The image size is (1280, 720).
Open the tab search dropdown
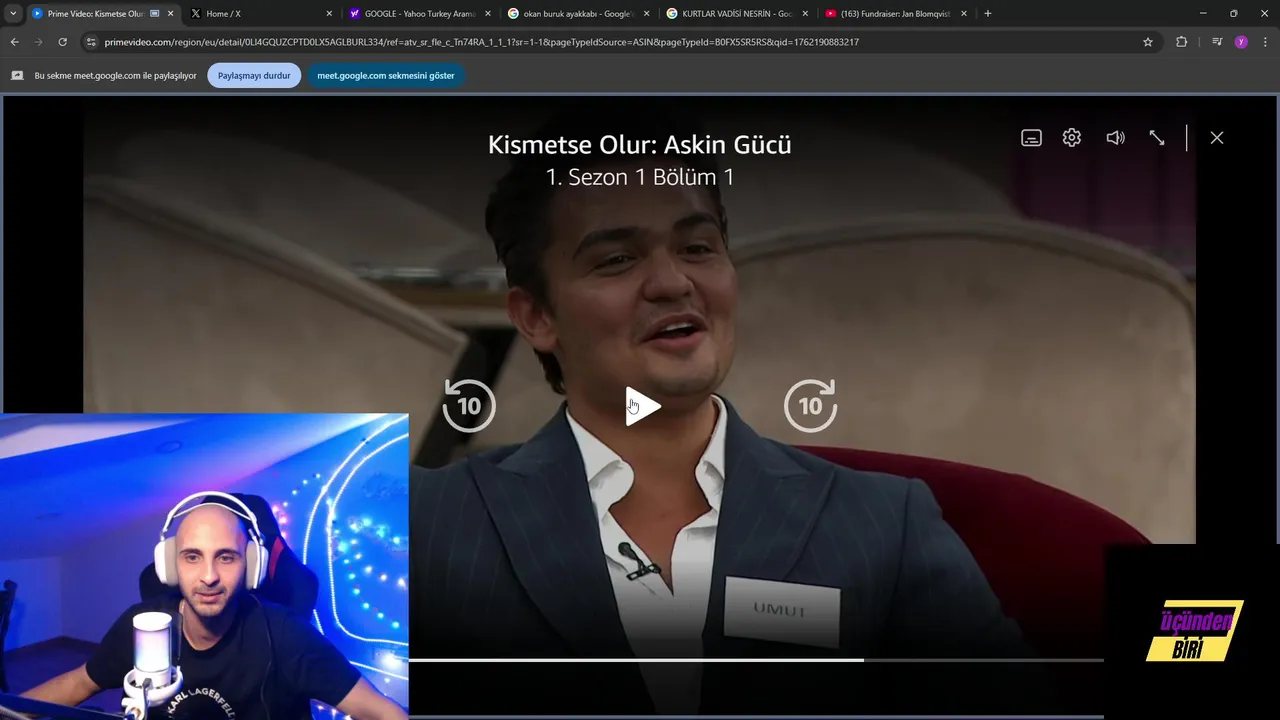(x=13, y=14)
